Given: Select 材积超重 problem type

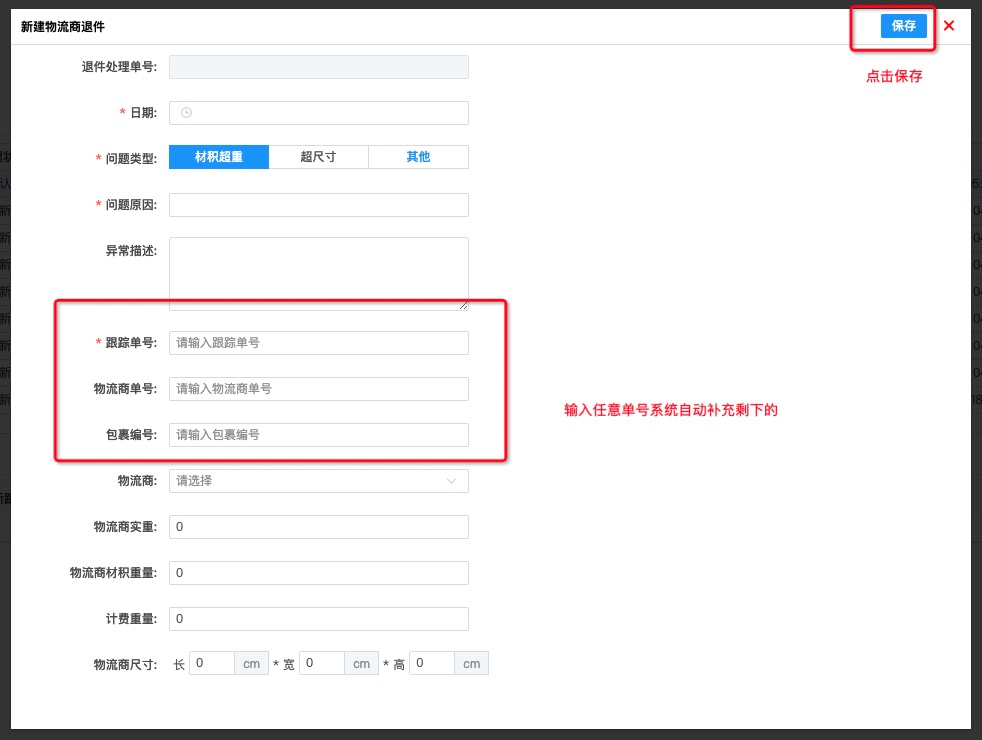Looking at the screenshot, I should pyautogui.click(x=219, y=157).
